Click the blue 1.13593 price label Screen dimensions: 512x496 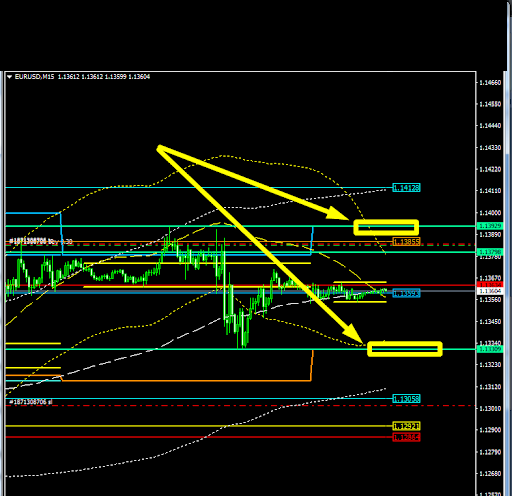[406, 293]
